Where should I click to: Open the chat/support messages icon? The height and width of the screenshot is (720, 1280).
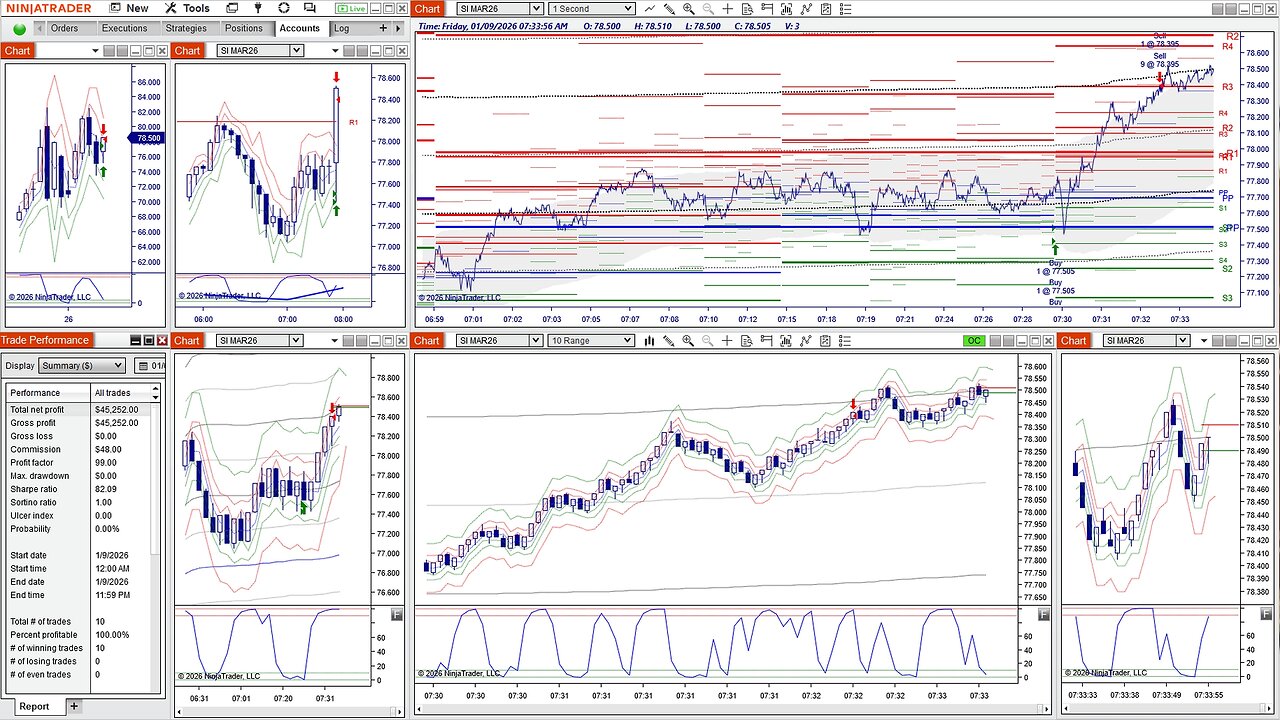pyautogui.click(x=310, y=8)
